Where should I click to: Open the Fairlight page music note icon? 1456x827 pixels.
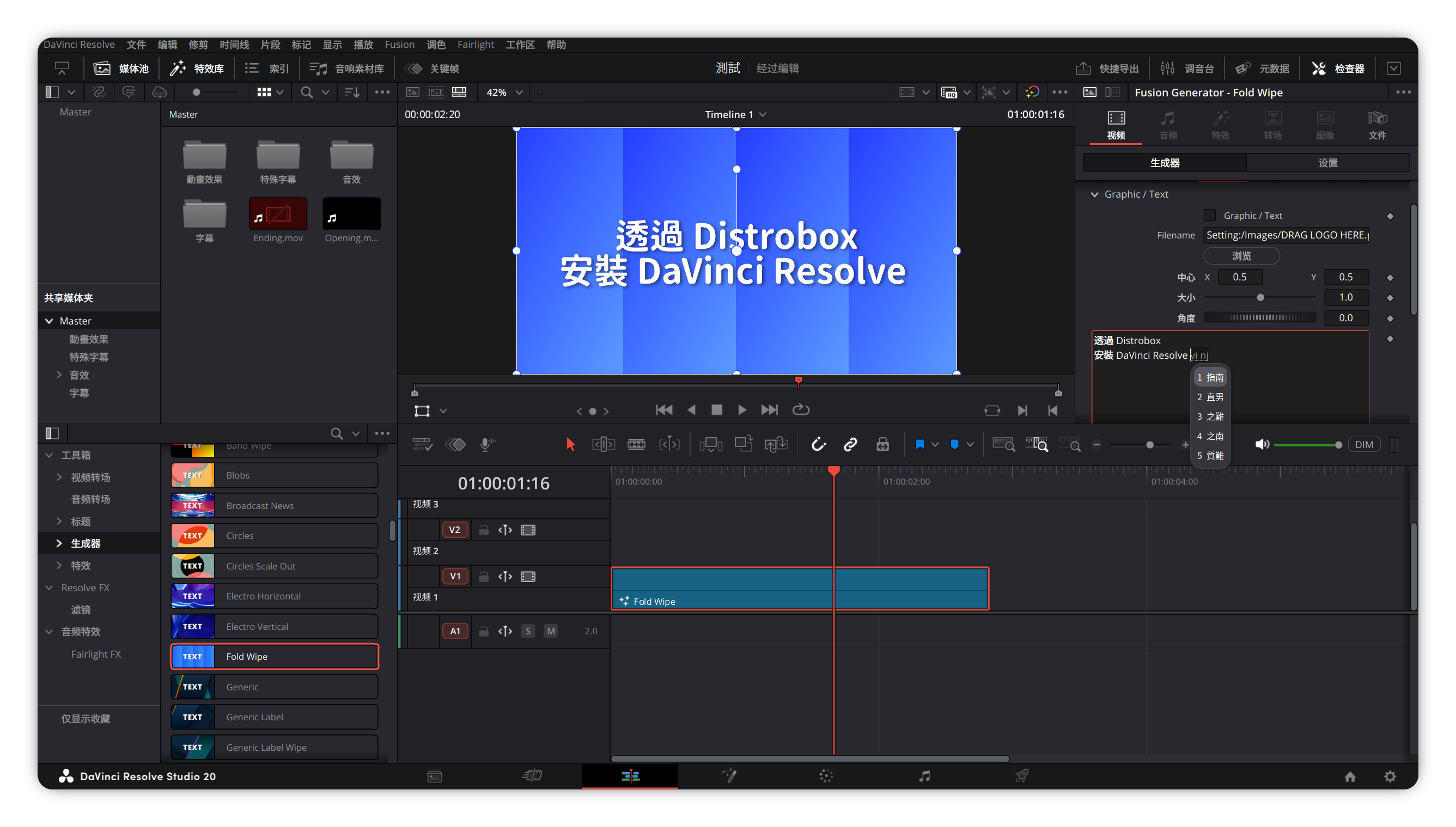[x=924, y=776]
